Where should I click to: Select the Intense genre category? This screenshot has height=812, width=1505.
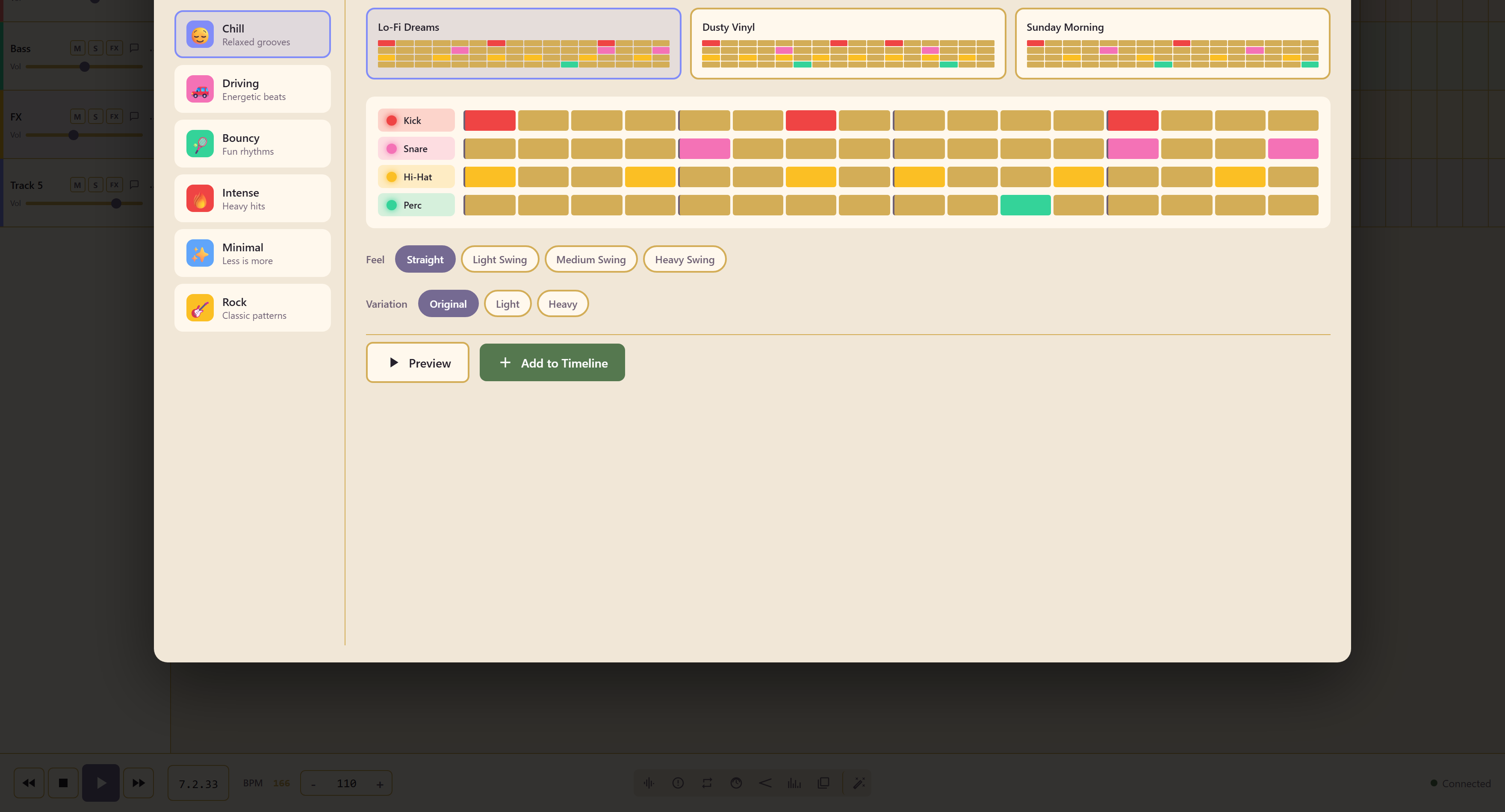252,198
